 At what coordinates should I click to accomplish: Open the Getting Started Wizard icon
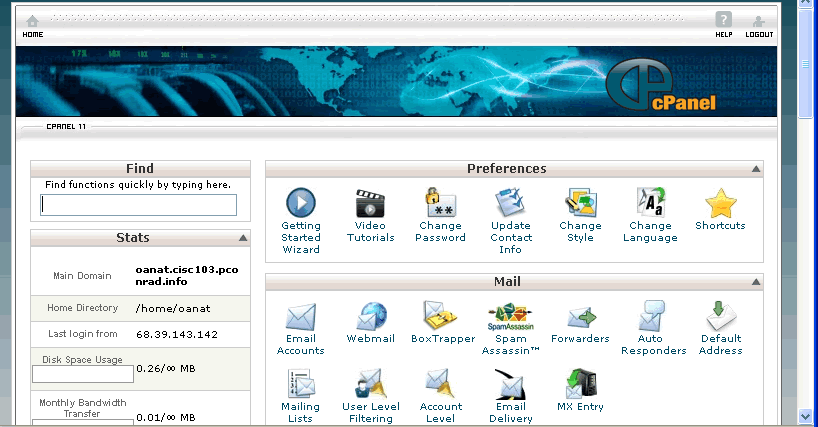pyautogui.click(x=301, y=202)
